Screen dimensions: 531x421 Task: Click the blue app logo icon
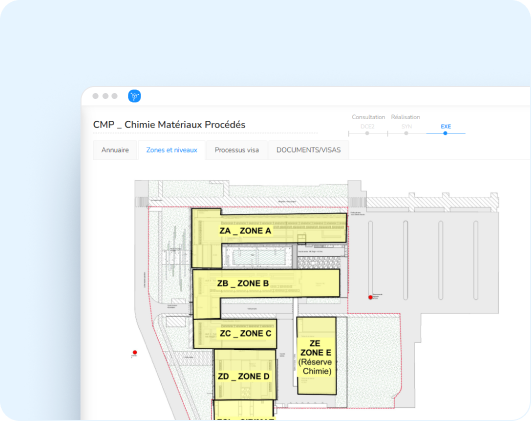click(x=134, y=96)
